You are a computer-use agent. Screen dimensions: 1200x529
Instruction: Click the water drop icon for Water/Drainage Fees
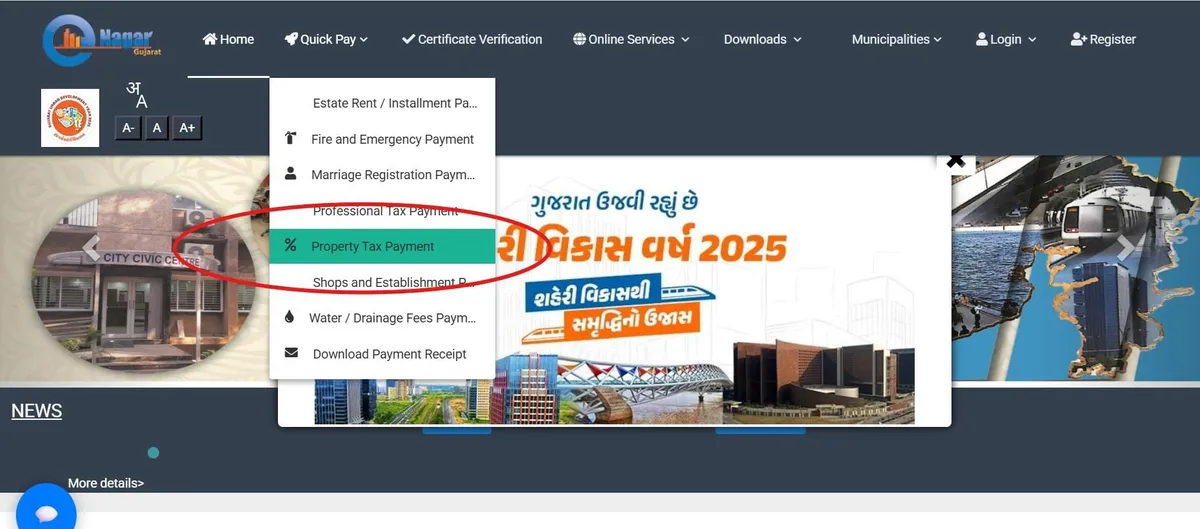(290, 317)
